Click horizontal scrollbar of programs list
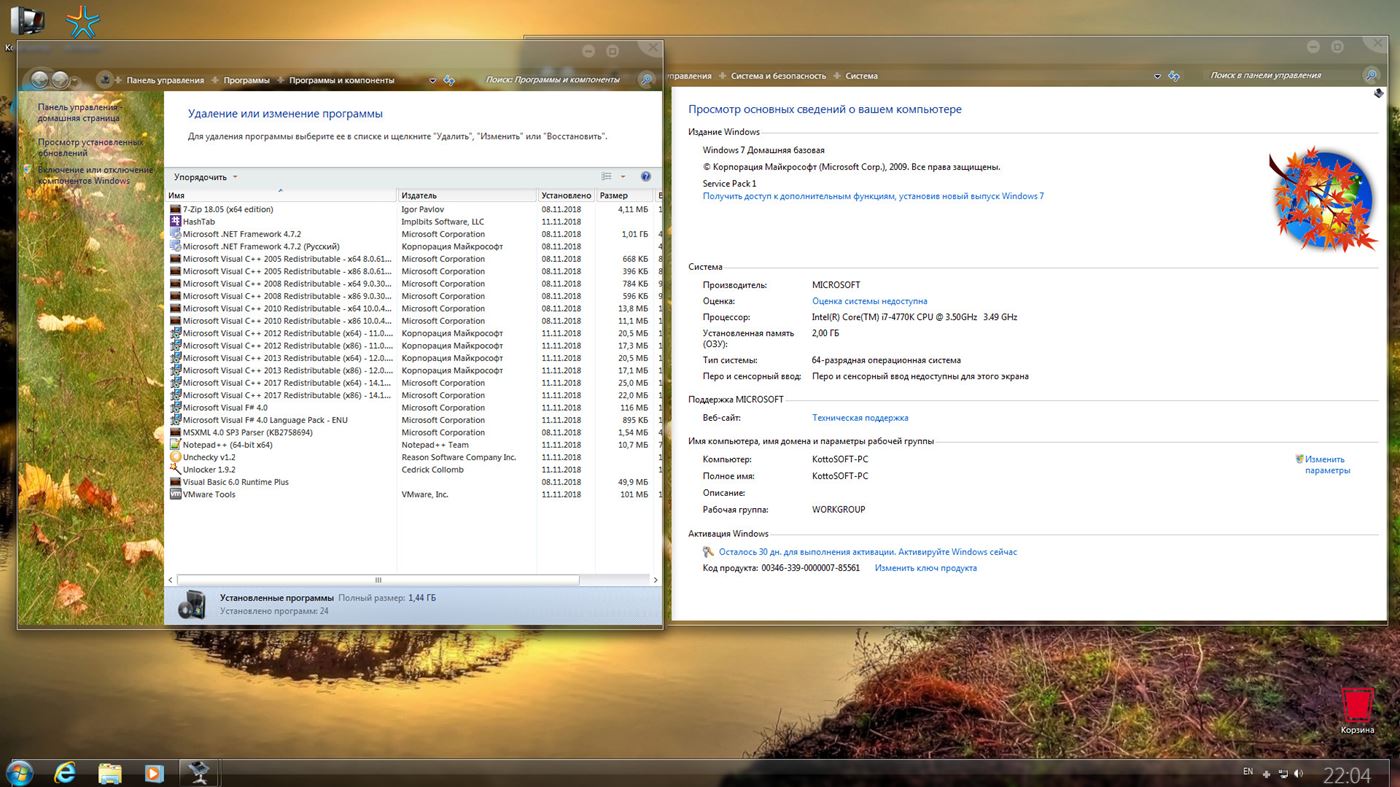Screen dimensions: 1400x787 pyautogui.click(x=378, y=580)
